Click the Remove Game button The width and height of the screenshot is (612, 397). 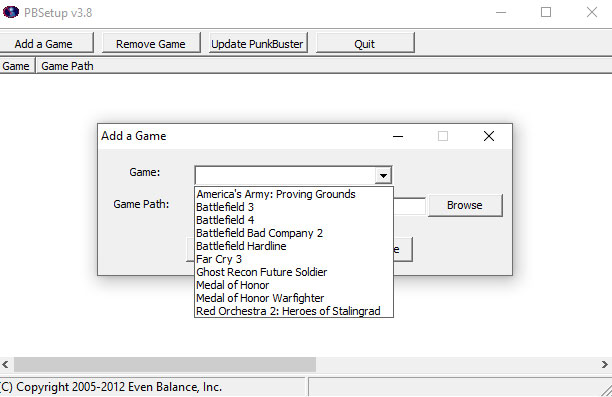(151, 43)
